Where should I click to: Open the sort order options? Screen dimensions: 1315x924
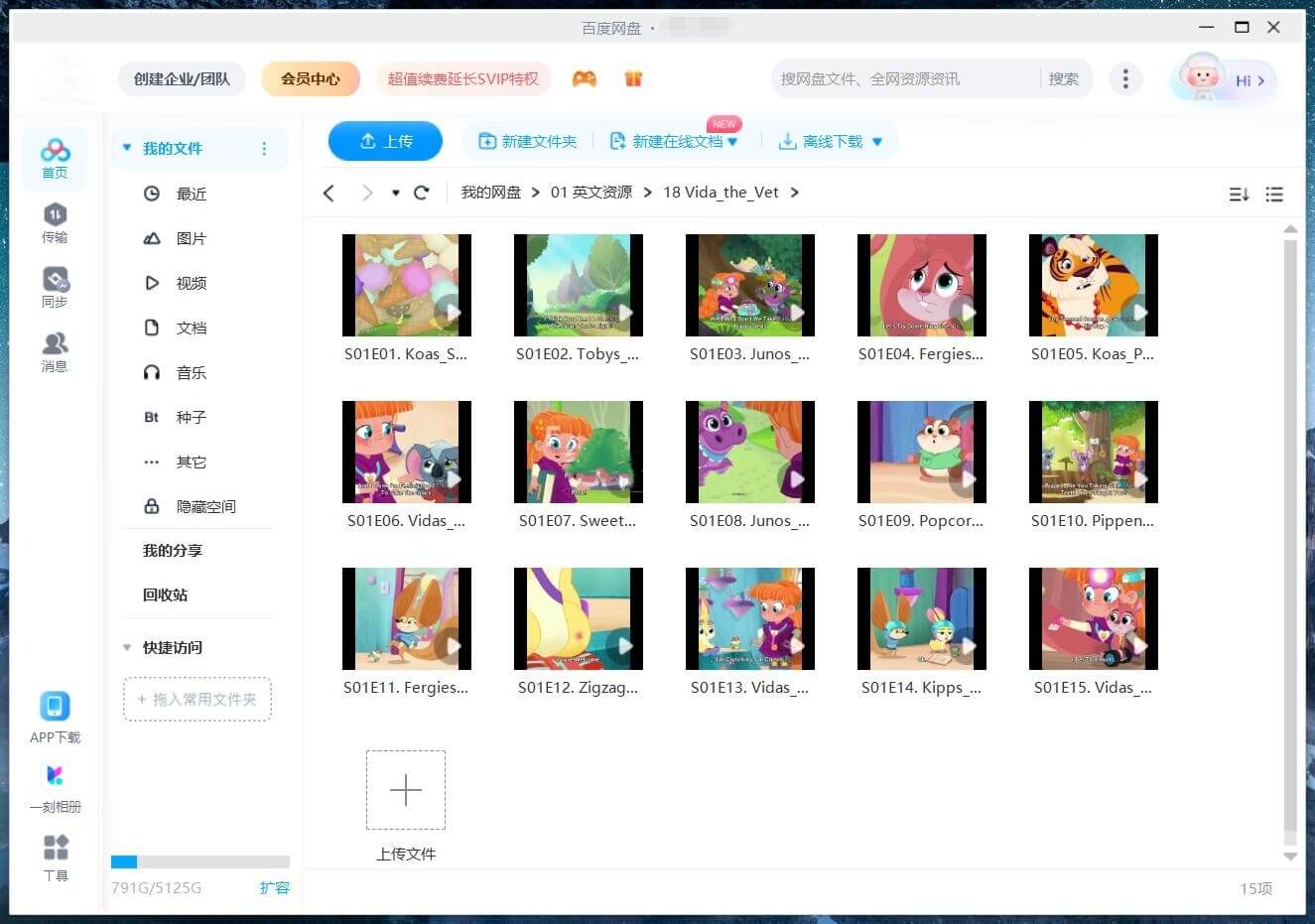click(1239, 195)
